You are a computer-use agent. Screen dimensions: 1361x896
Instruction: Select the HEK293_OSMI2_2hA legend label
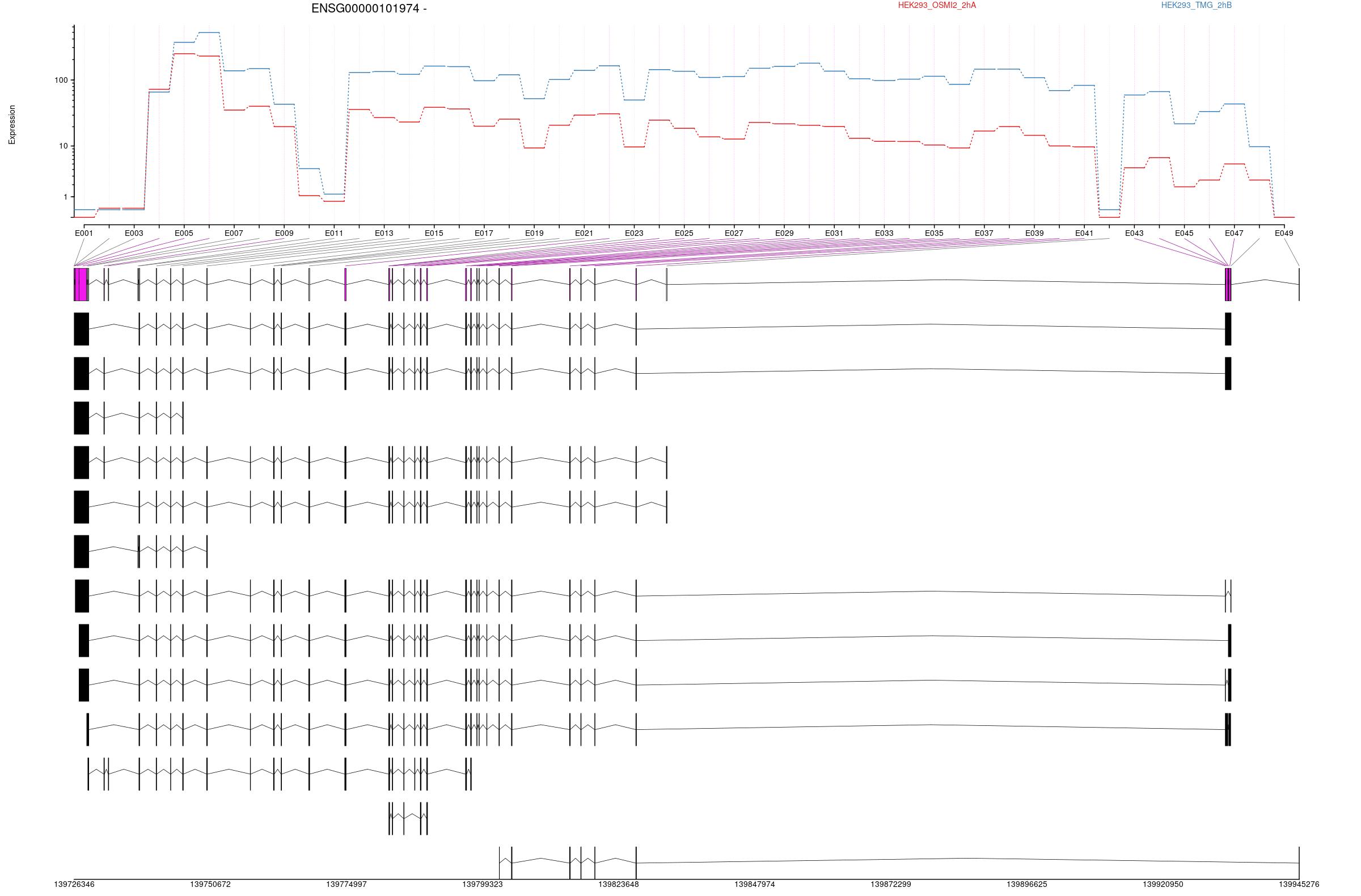(x=937, y=5)
